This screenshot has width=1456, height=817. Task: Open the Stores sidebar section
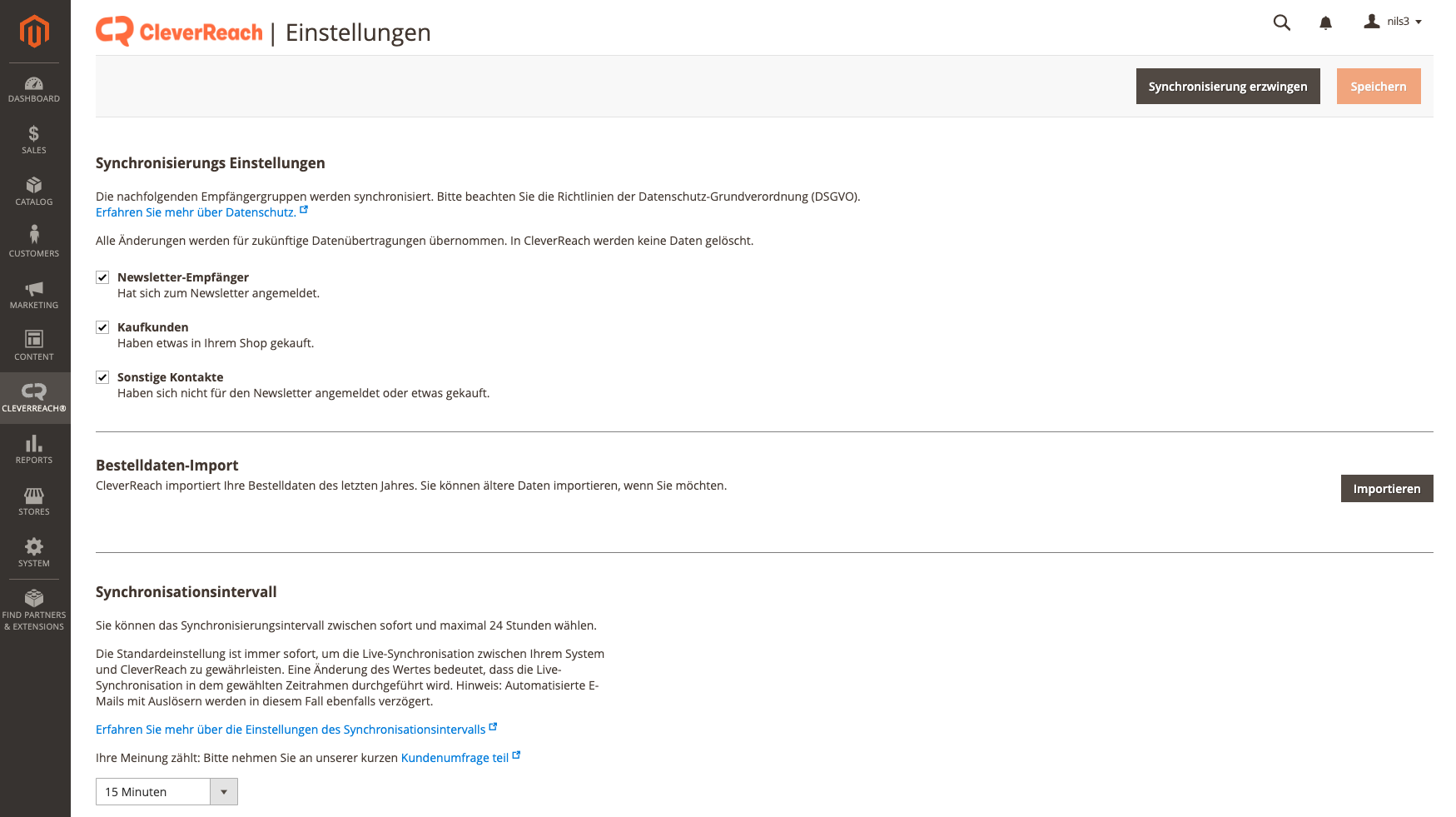coord(34,501)
